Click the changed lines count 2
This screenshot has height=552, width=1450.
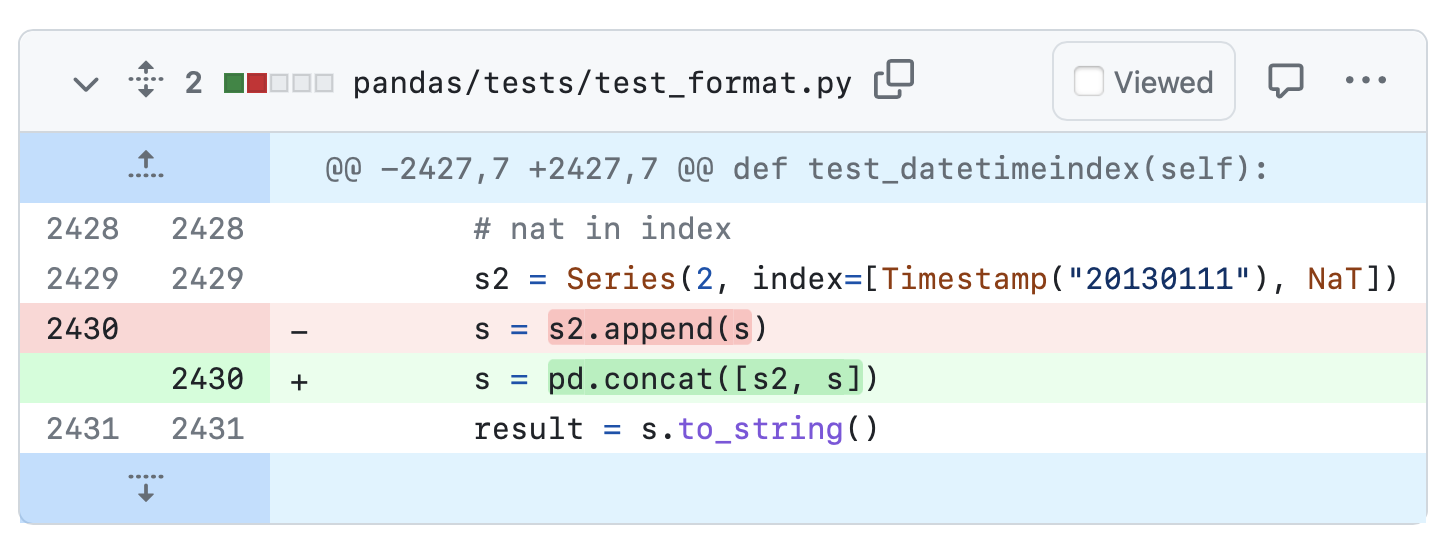194,83
